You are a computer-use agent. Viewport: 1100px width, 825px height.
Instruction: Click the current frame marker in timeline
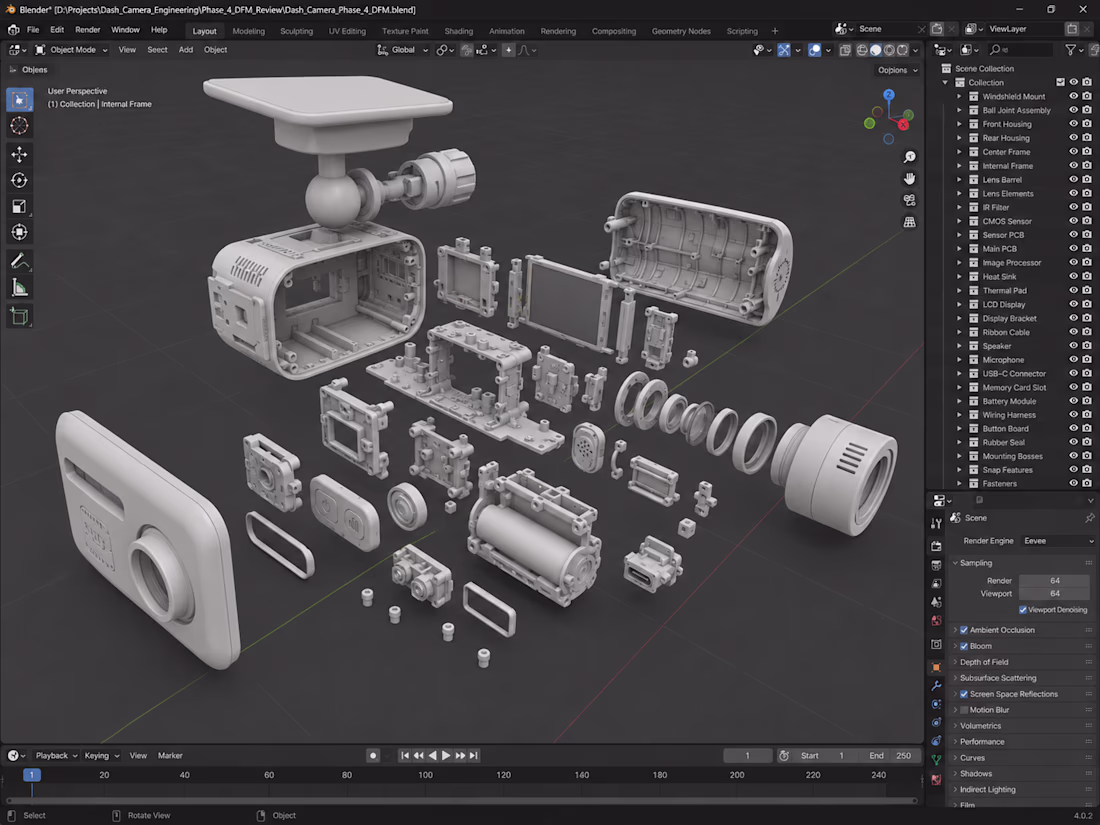(32, 774)
